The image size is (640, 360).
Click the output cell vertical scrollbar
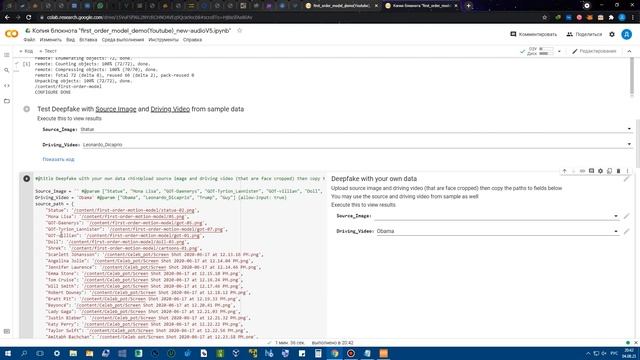pos(632,77)
